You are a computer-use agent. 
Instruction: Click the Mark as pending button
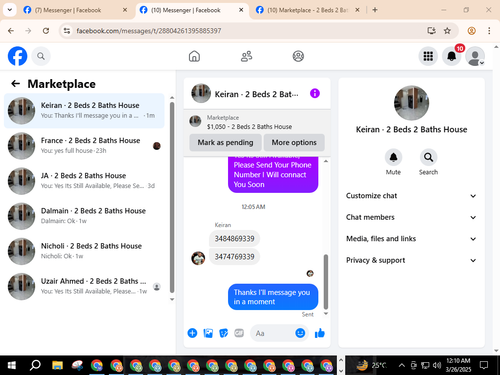tap(225, 142)
